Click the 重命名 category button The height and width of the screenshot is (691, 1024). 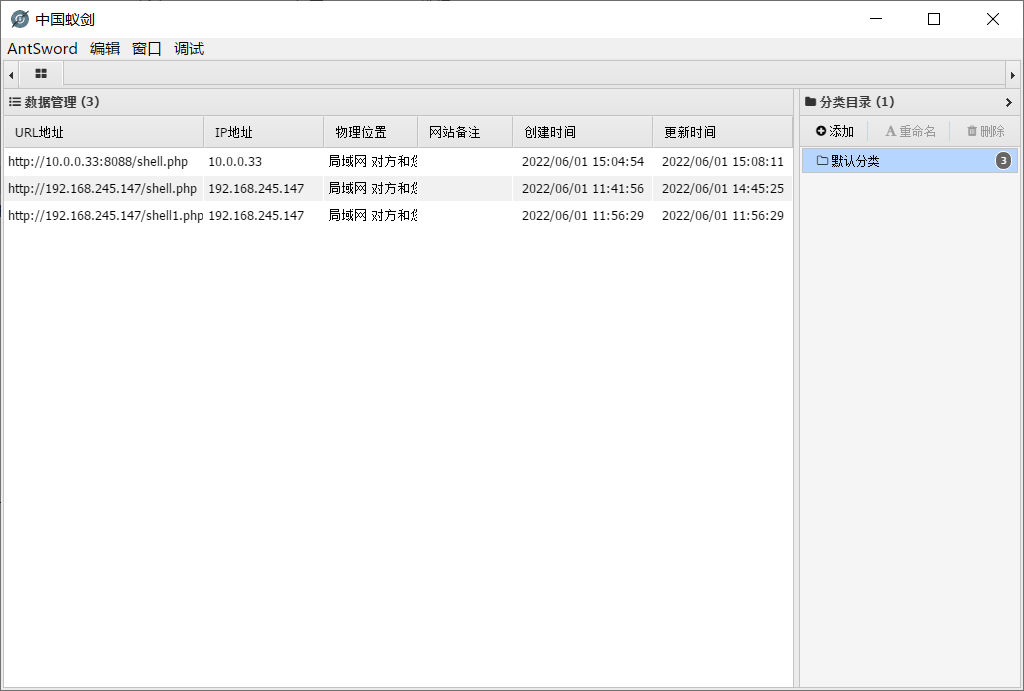point(910,131)
